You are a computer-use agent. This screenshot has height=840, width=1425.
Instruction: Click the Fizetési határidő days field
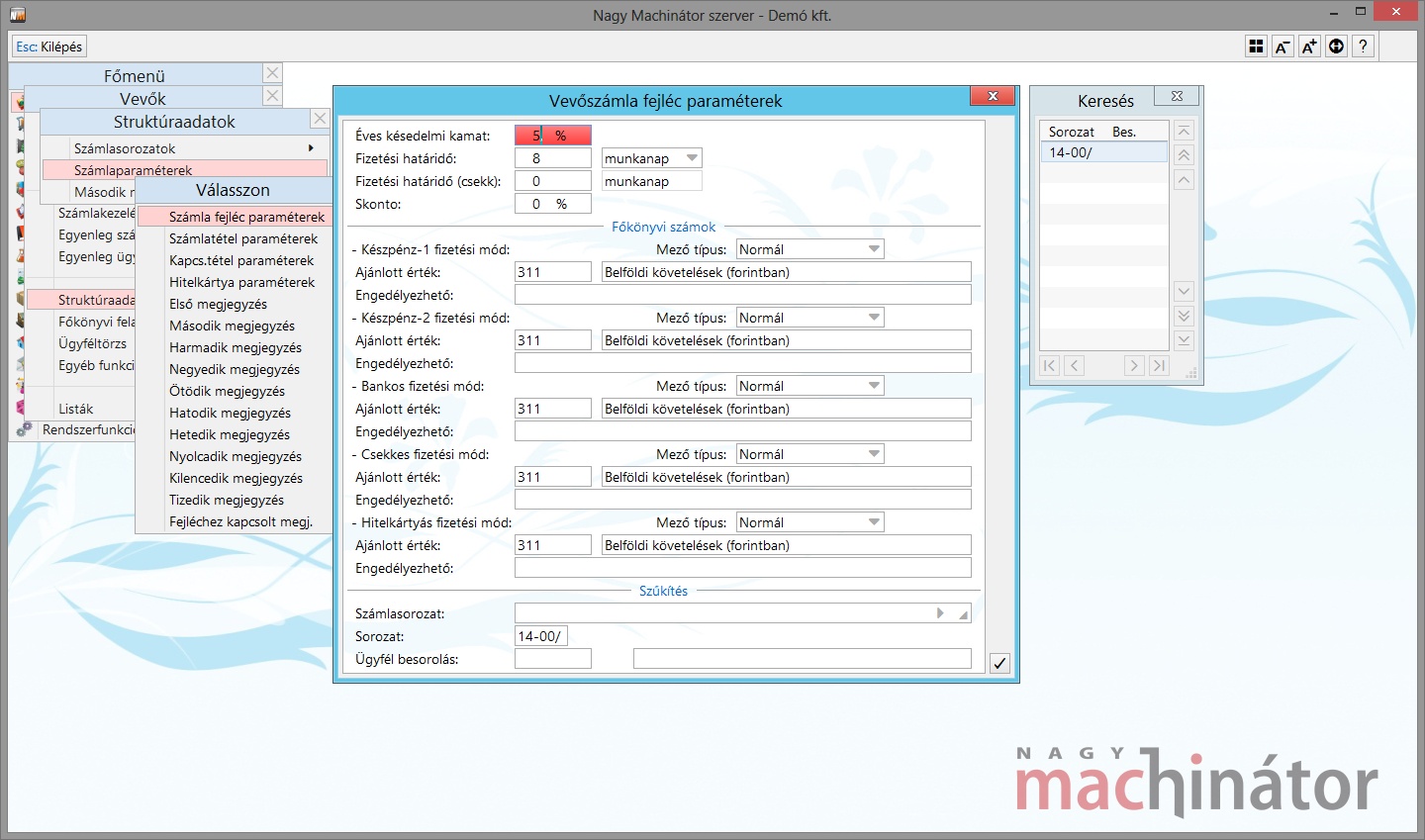click(x=553, y=158)
